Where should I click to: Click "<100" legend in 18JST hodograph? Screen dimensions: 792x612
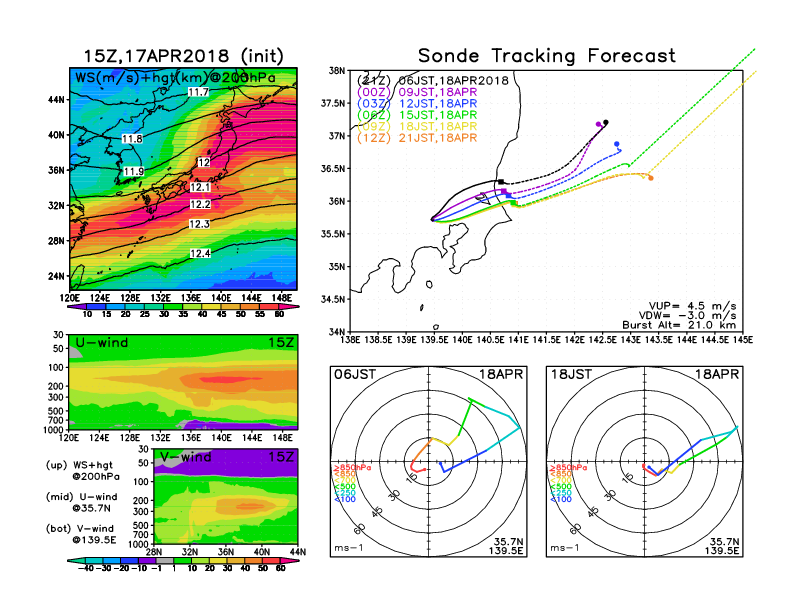[561, 499]
